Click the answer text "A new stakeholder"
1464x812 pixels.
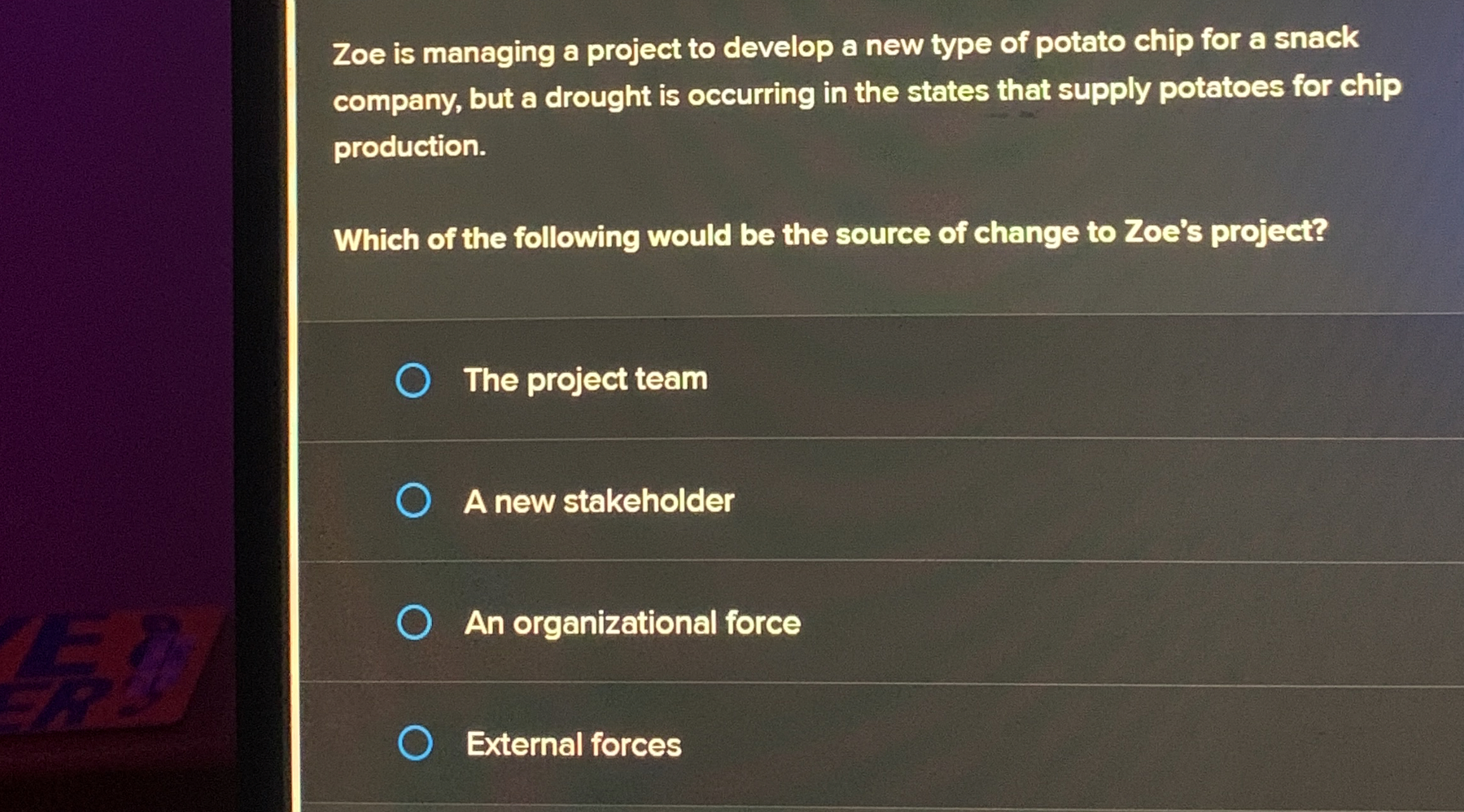pyautogui.click(x=599, y=500)
